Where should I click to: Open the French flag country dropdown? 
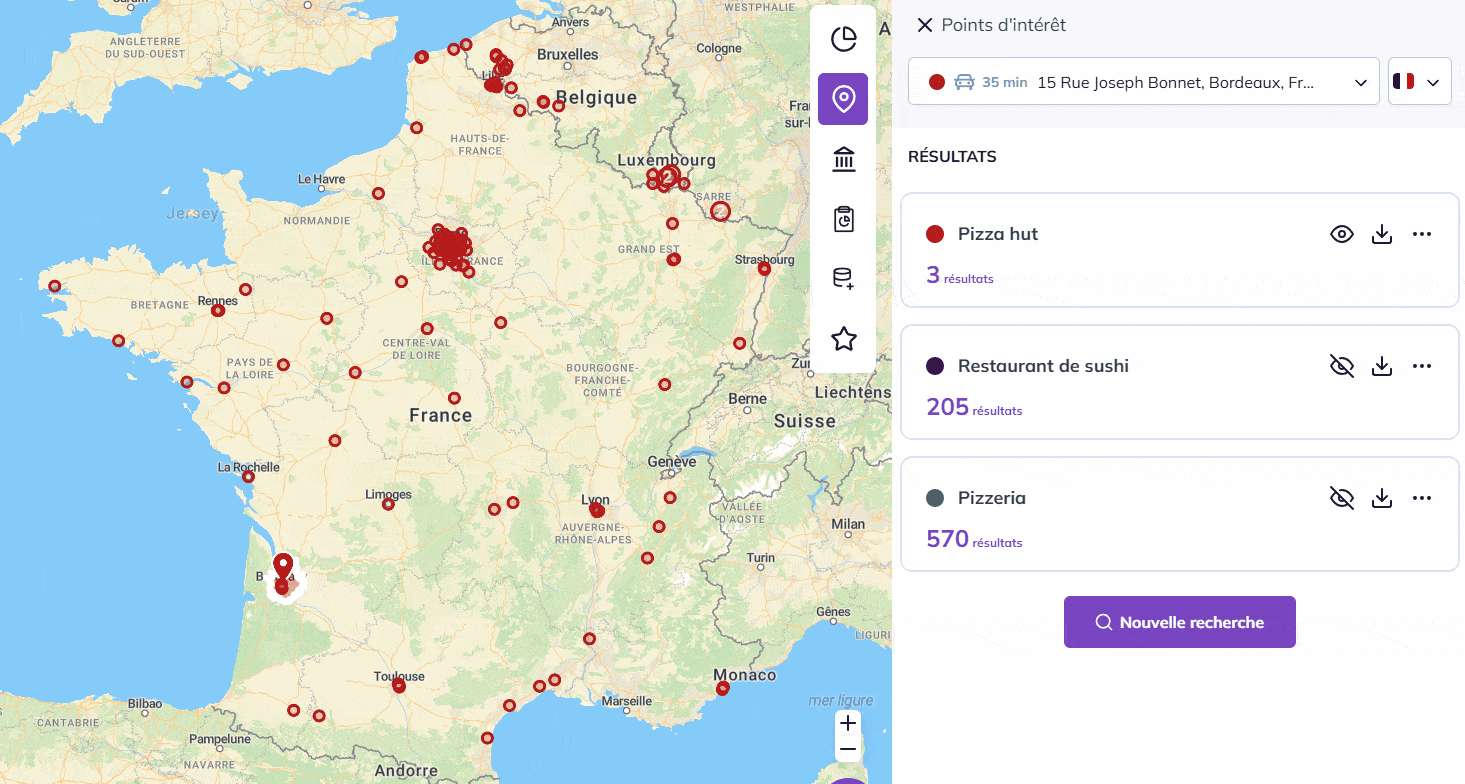(1419, 82)
